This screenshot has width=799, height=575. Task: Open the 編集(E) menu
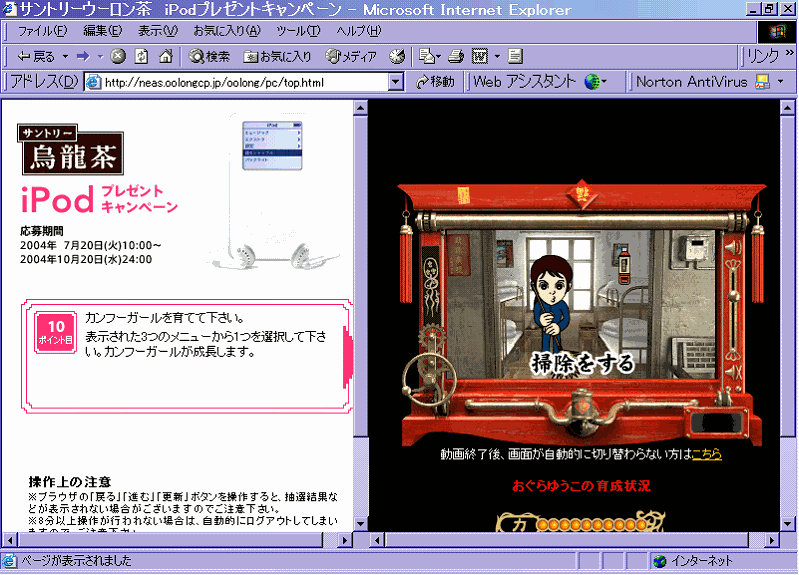tap(102, 31)
